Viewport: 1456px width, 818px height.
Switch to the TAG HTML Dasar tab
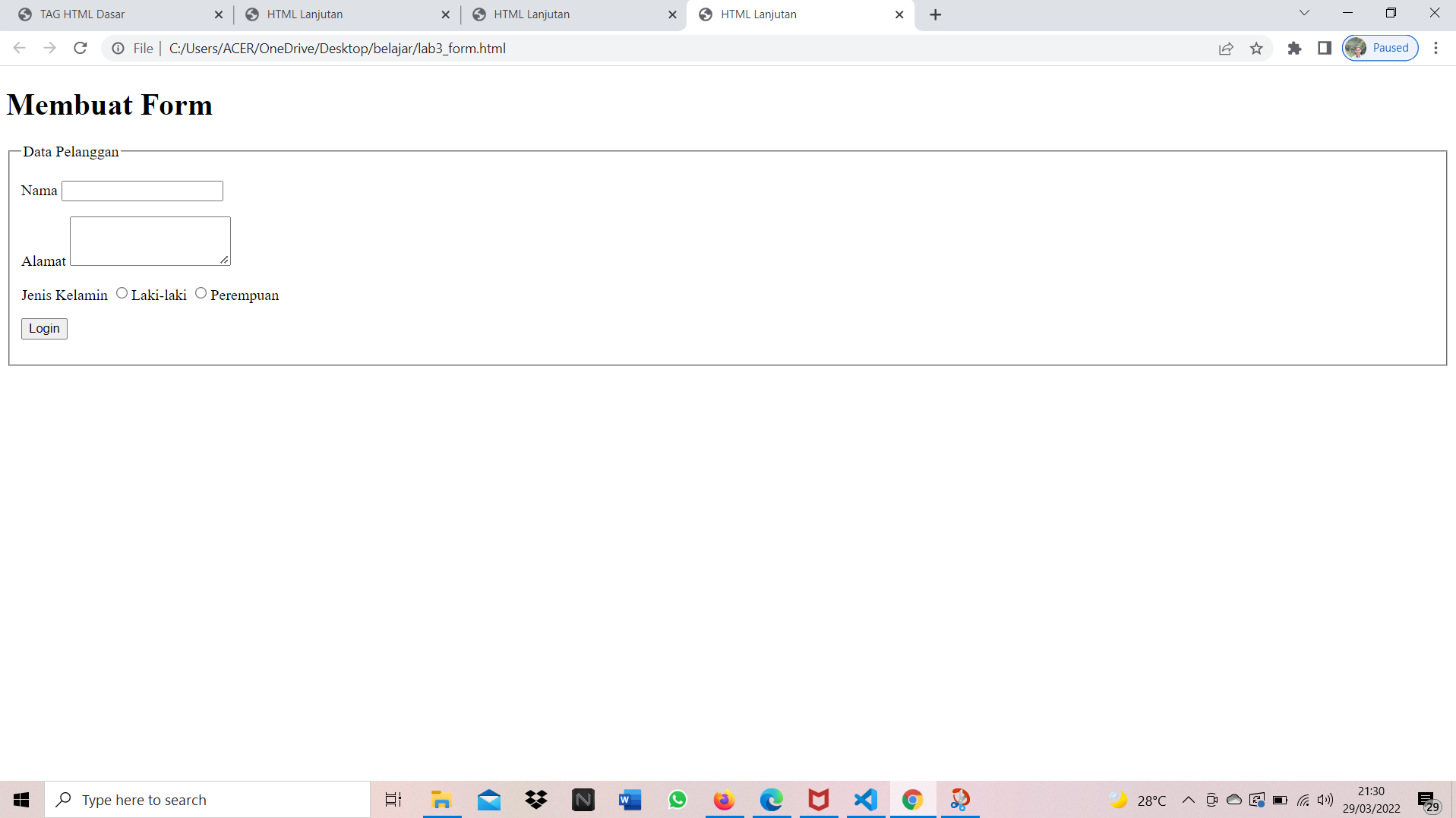[106, 14]
